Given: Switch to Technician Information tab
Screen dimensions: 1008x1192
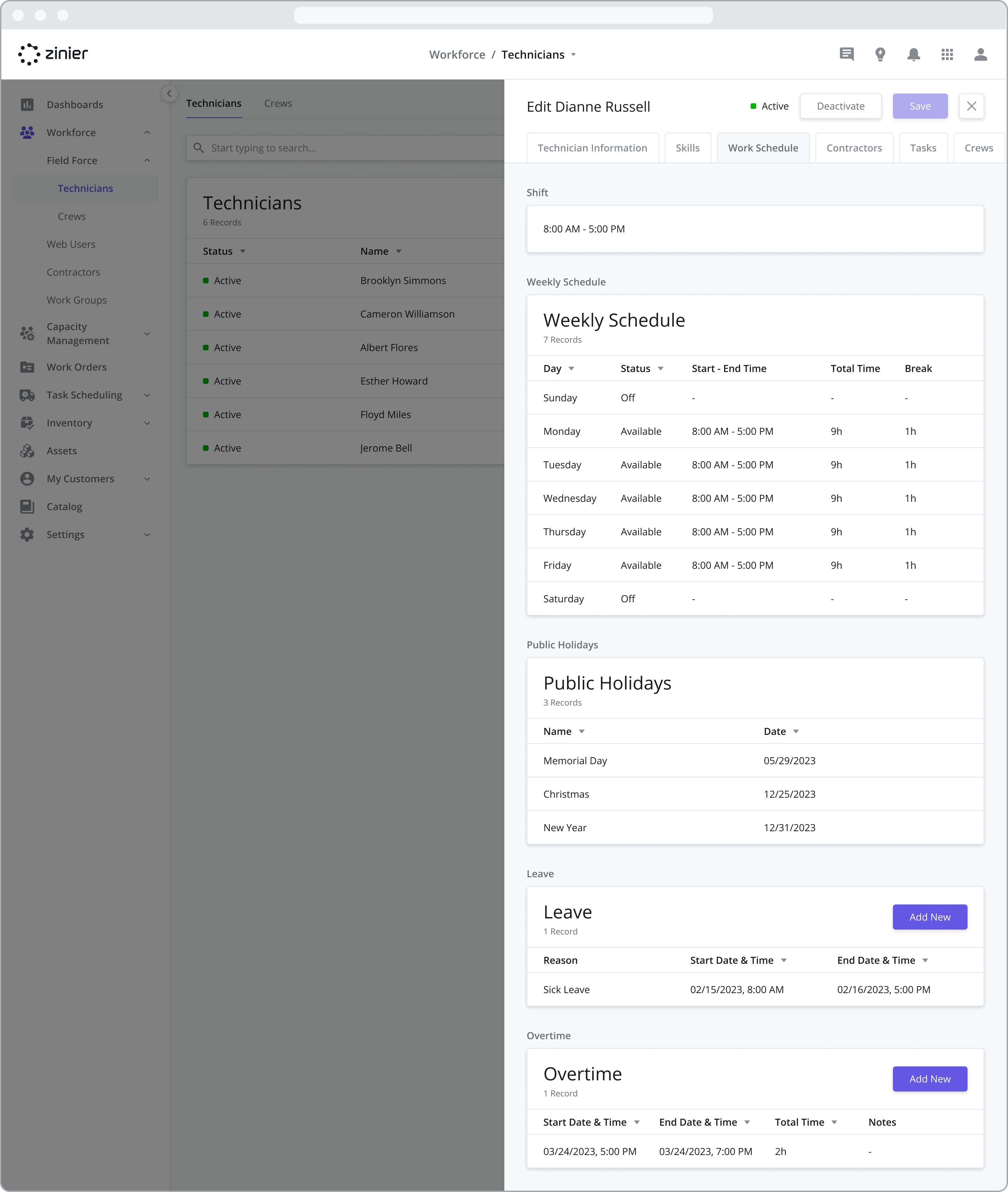Looking at the screenshot, I should 592,148.
